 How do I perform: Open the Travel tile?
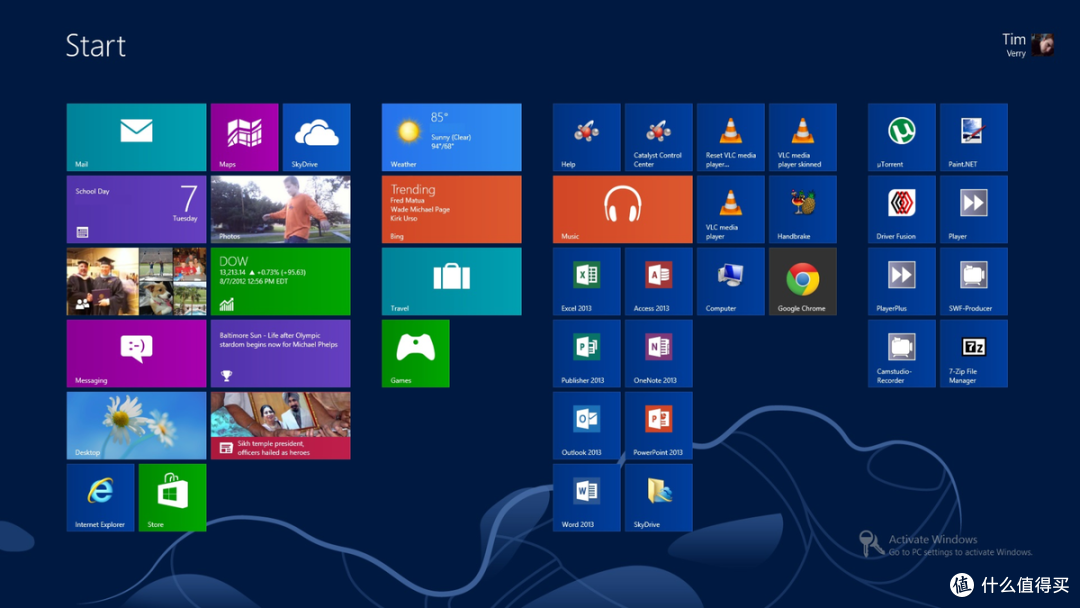click(451, 282)
